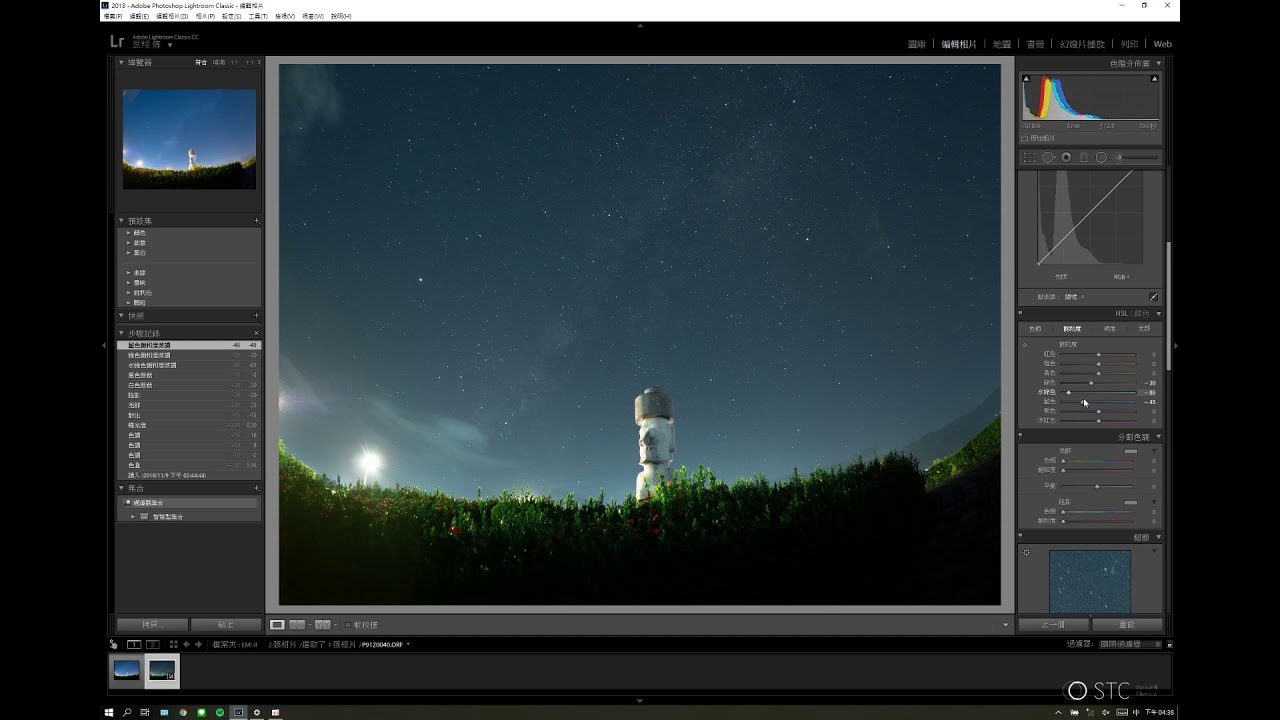1280x720 pixels.
Task: Show all HSL adjustments tab
Action: 1144,329
